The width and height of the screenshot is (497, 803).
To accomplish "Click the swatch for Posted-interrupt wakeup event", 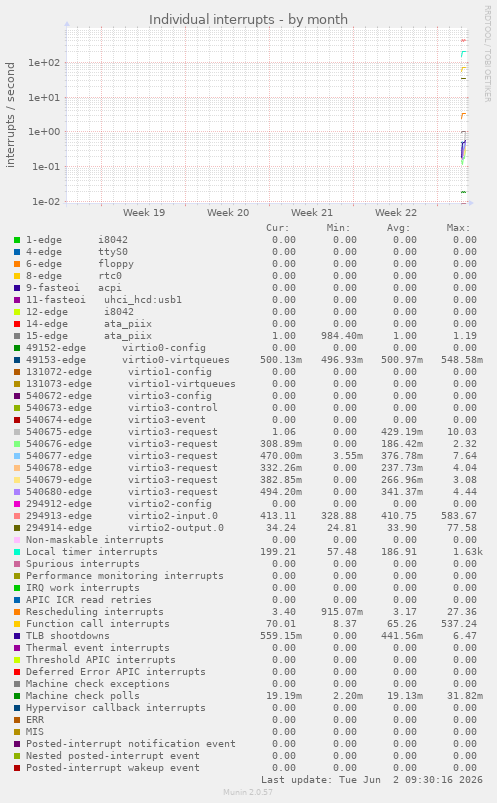I will pos(17,768).
